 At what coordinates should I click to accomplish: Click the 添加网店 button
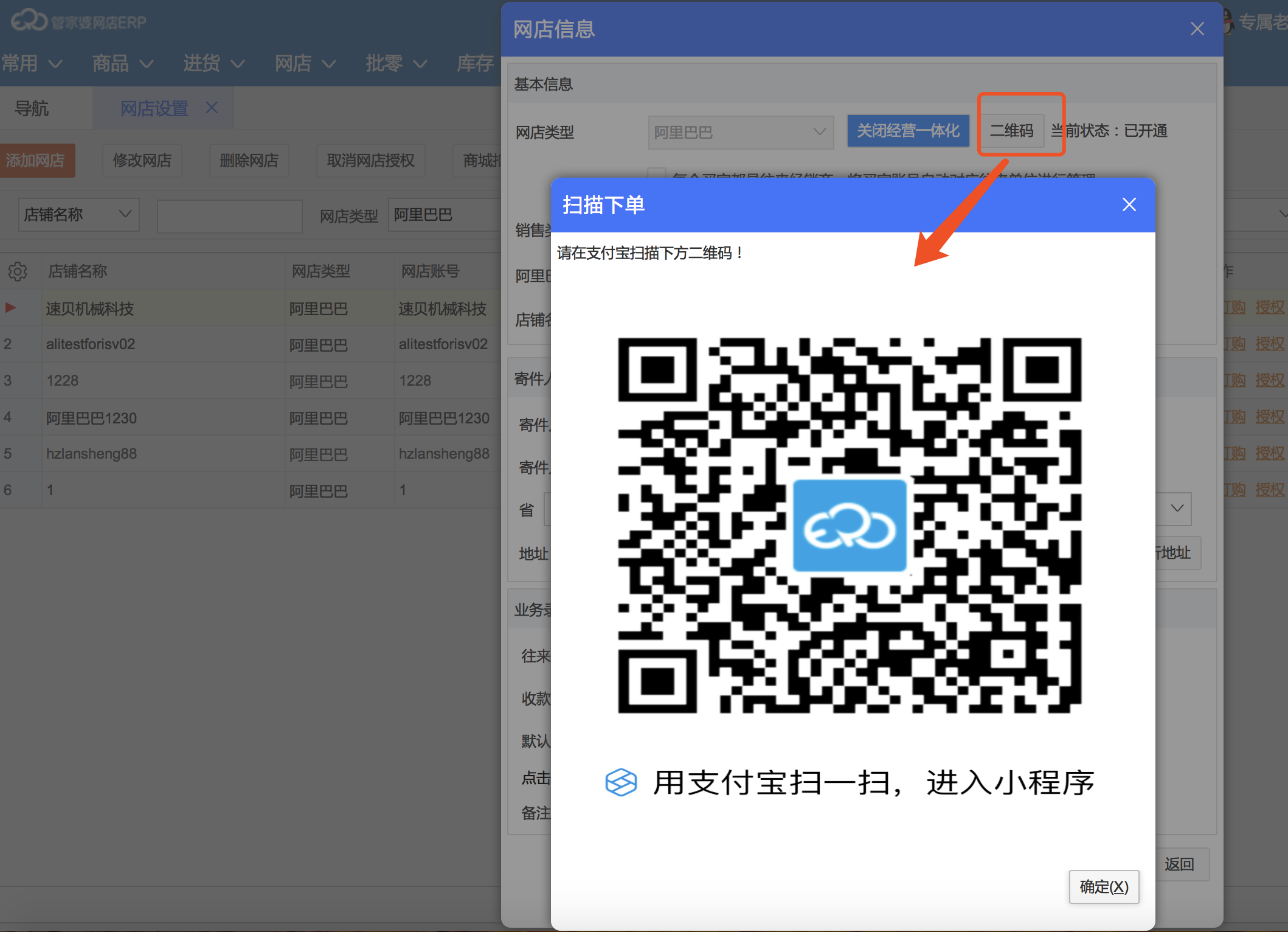point(36,161)
